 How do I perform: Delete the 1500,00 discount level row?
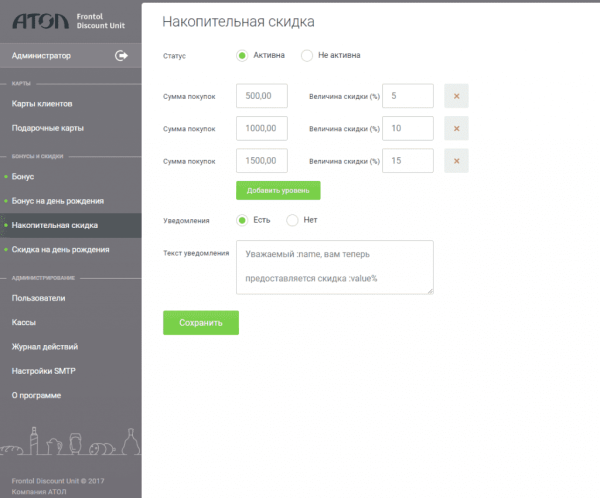pyautogui.click(x=456, y=161)
